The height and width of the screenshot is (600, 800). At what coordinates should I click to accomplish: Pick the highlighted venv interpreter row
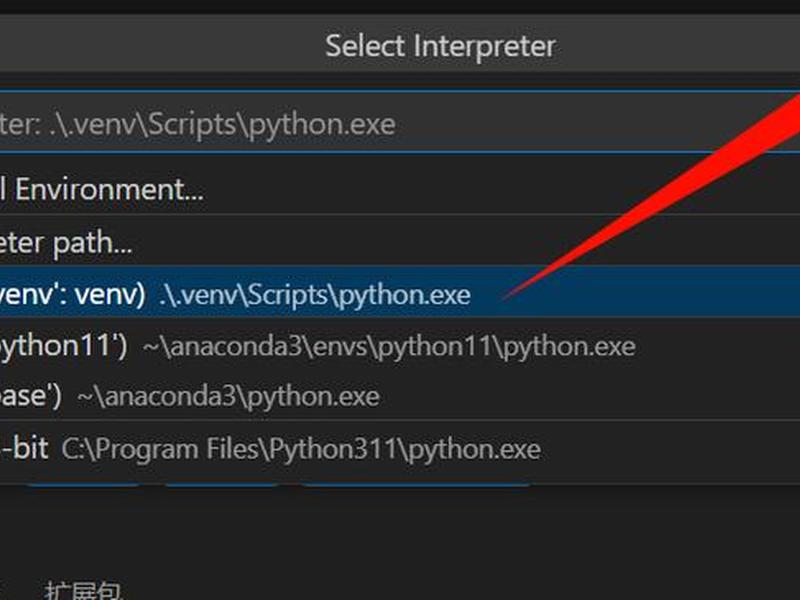(x=400, y=291)
